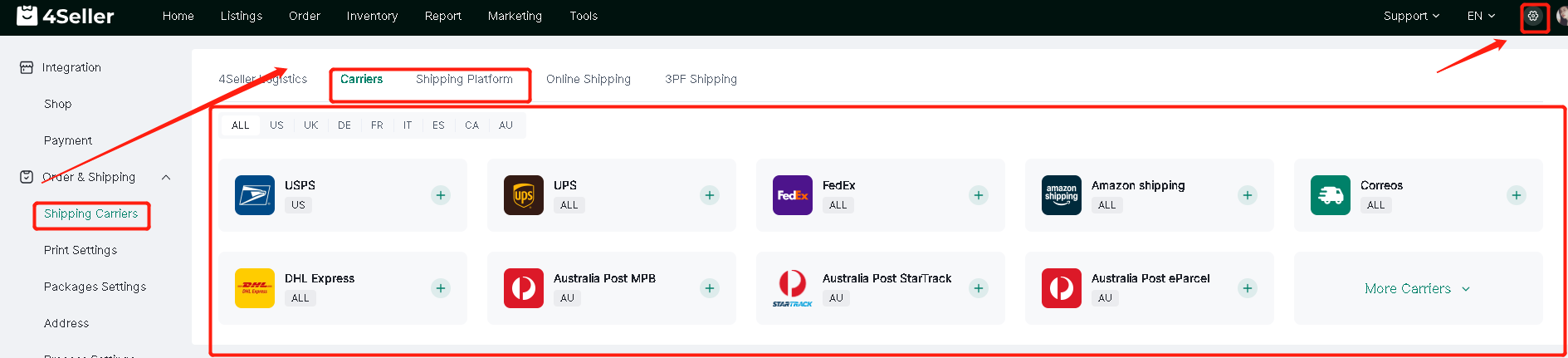Add Amazon shipping with plus icon
Image resolution: width=1568 pixels, height=358 pixels.
tap(1248, 195)
